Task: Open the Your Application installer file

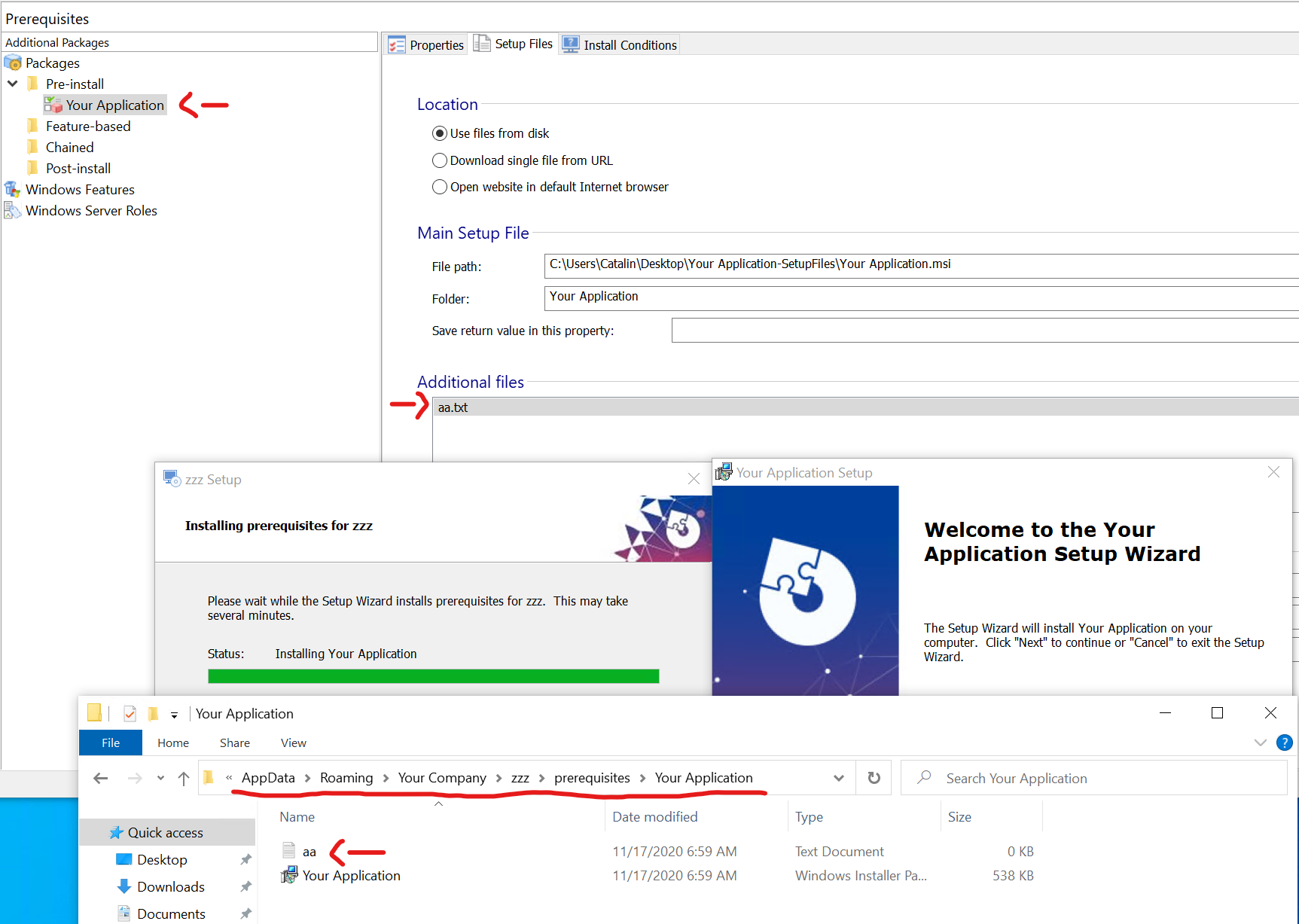Action: point(351,876)
